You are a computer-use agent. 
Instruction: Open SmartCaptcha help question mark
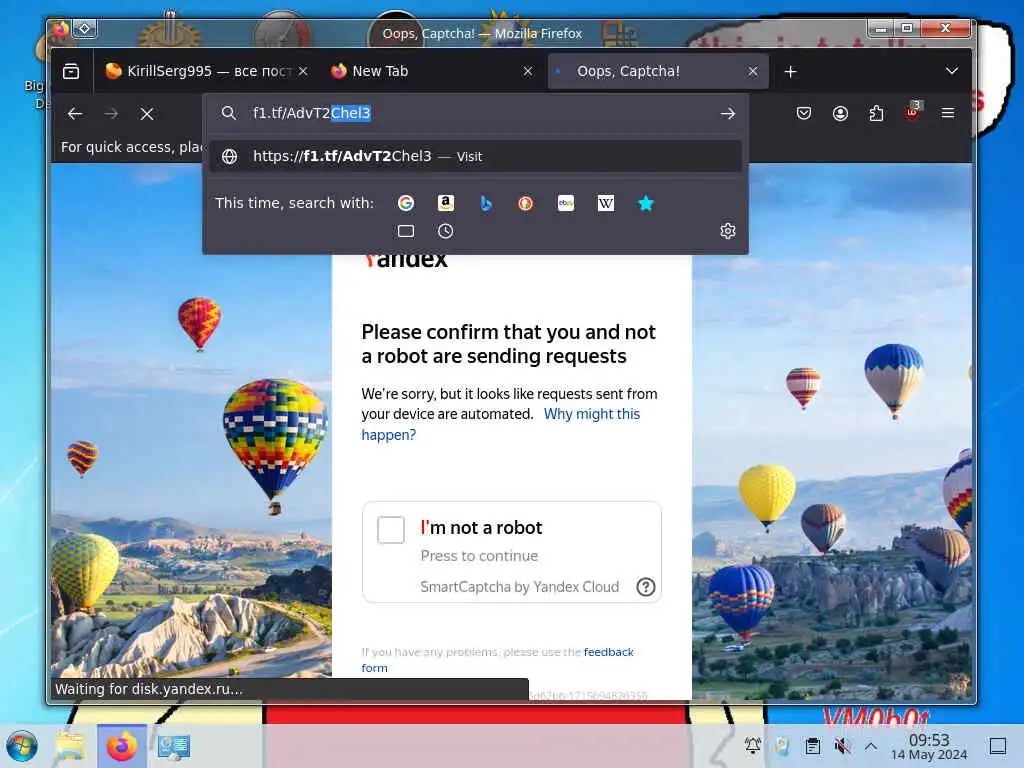646,587
